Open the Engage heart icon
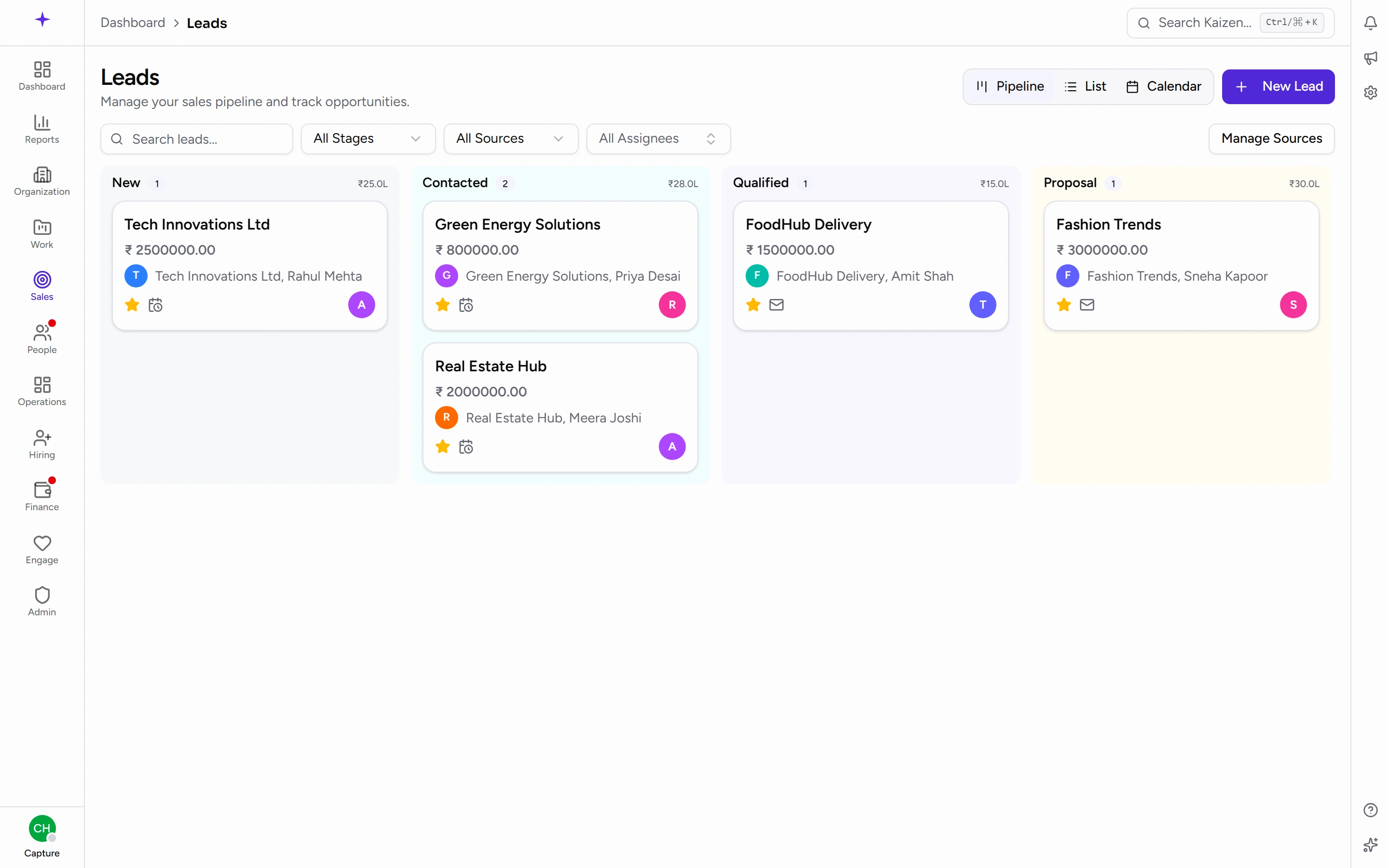Image resolution: width=1389 pixels, height=868 pixels. pyautogui.click(x=42, y=542)
